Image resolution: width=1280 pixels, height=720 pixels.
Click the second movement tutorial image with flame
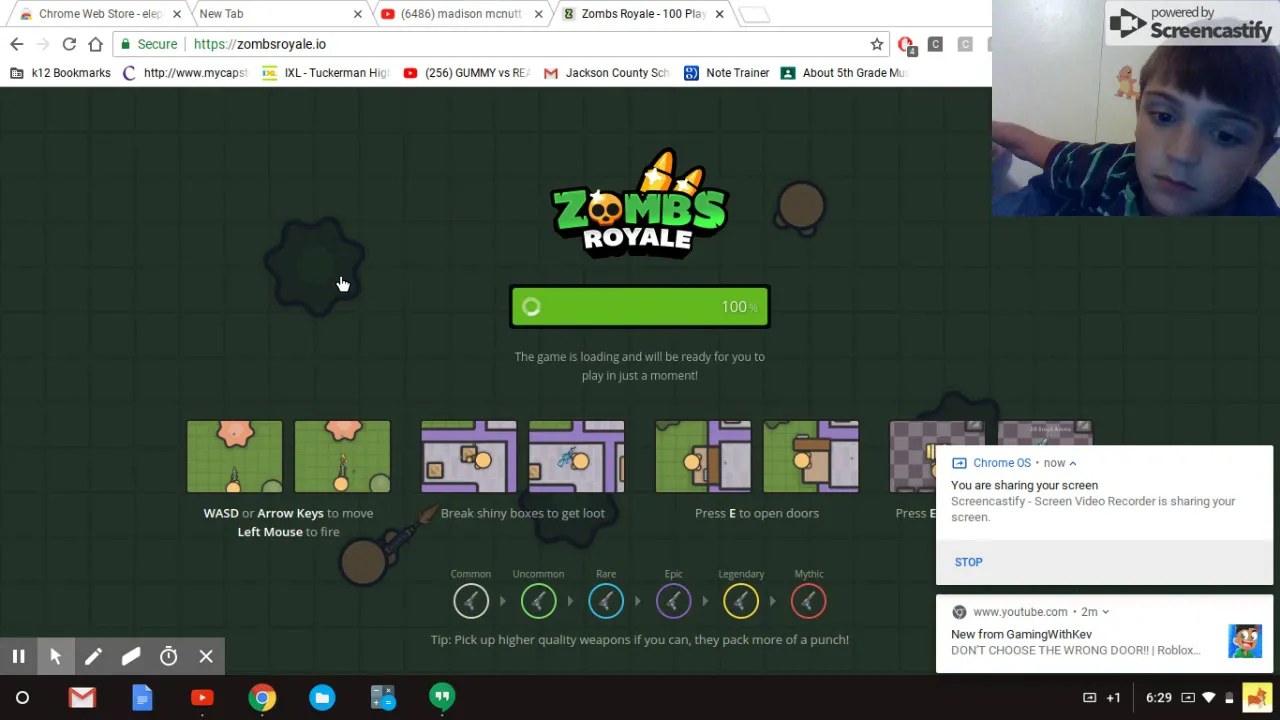pyautogui.click(x=342, y=457)
